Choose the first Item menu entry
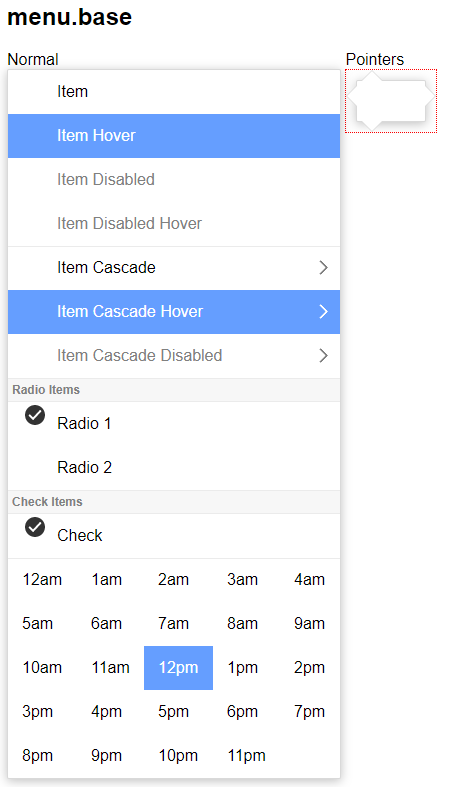The width and height of the screenshot is (460, 795). 174,92
